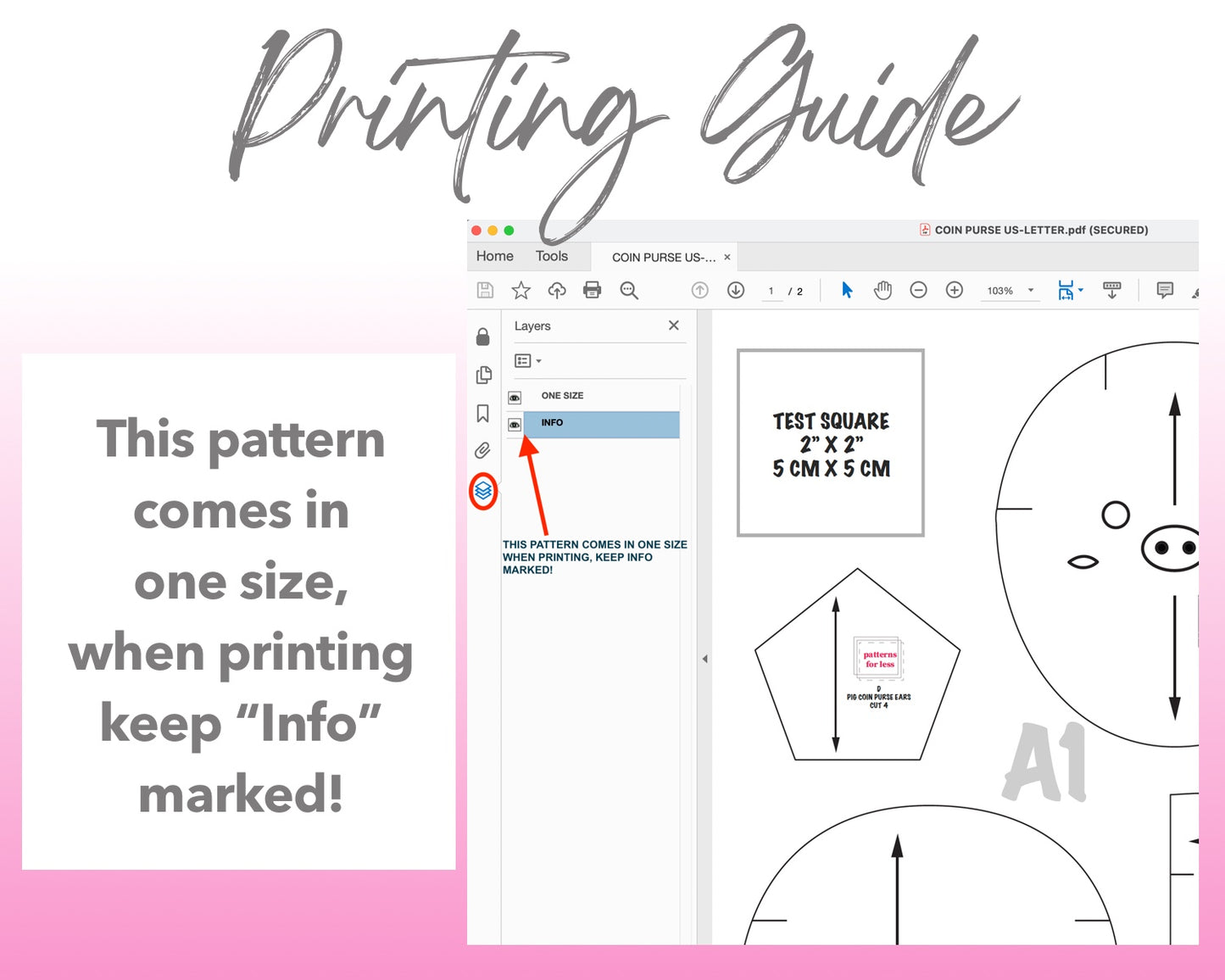1225x980 pixels.
Task: Open the layer options dropdown in Layers panel
Action: pyautogui.click(x=527, y=360)
